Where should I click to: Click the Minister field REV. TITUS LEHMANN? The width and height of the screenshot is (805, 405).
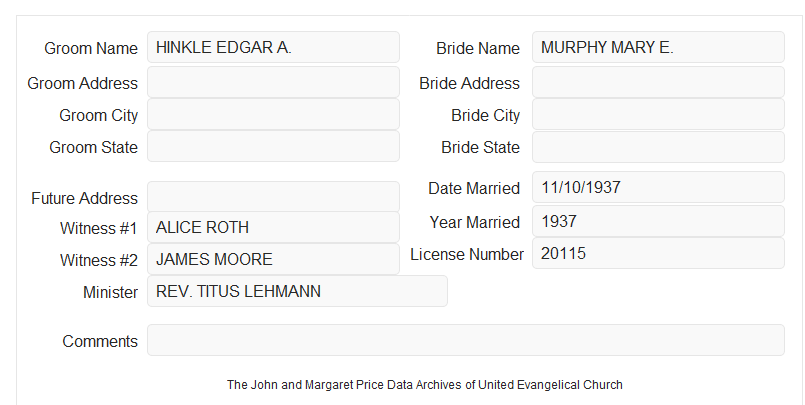[x=297, y=291]
